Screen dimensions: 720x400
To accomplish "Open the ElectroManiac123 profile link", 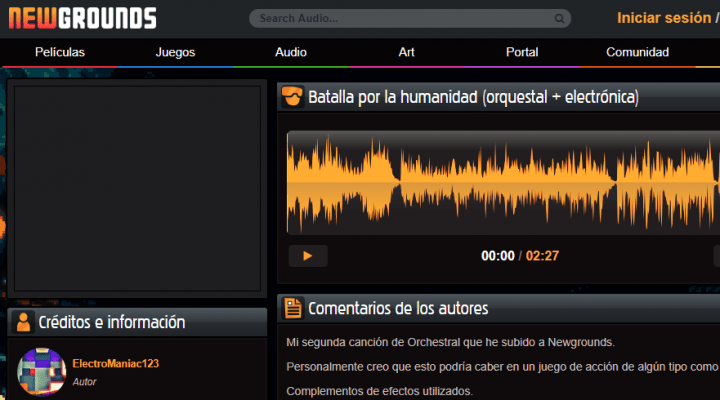I will pyautogui.click(x=116, y=364).
